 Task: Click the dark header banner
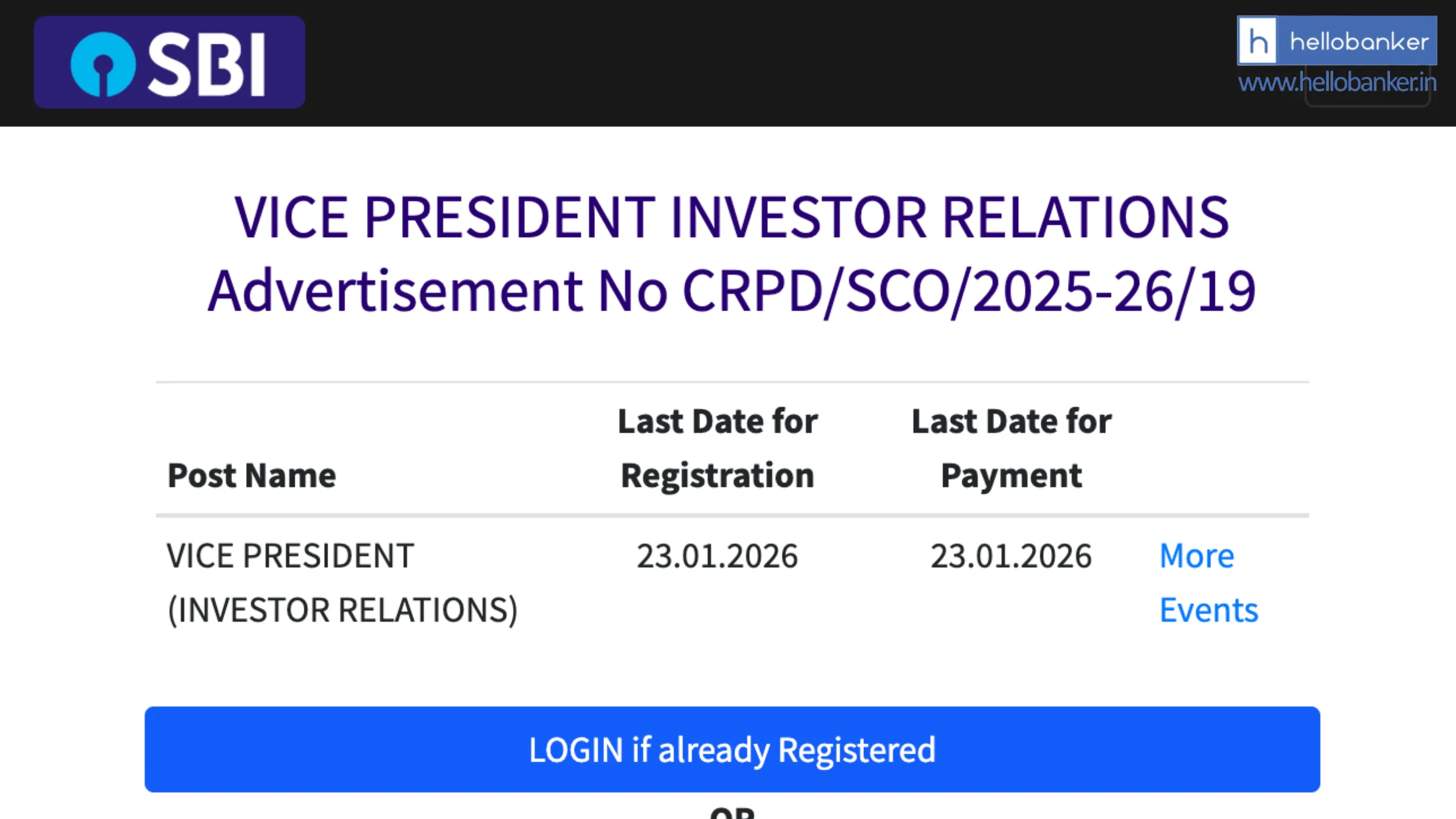coord(728,63)
